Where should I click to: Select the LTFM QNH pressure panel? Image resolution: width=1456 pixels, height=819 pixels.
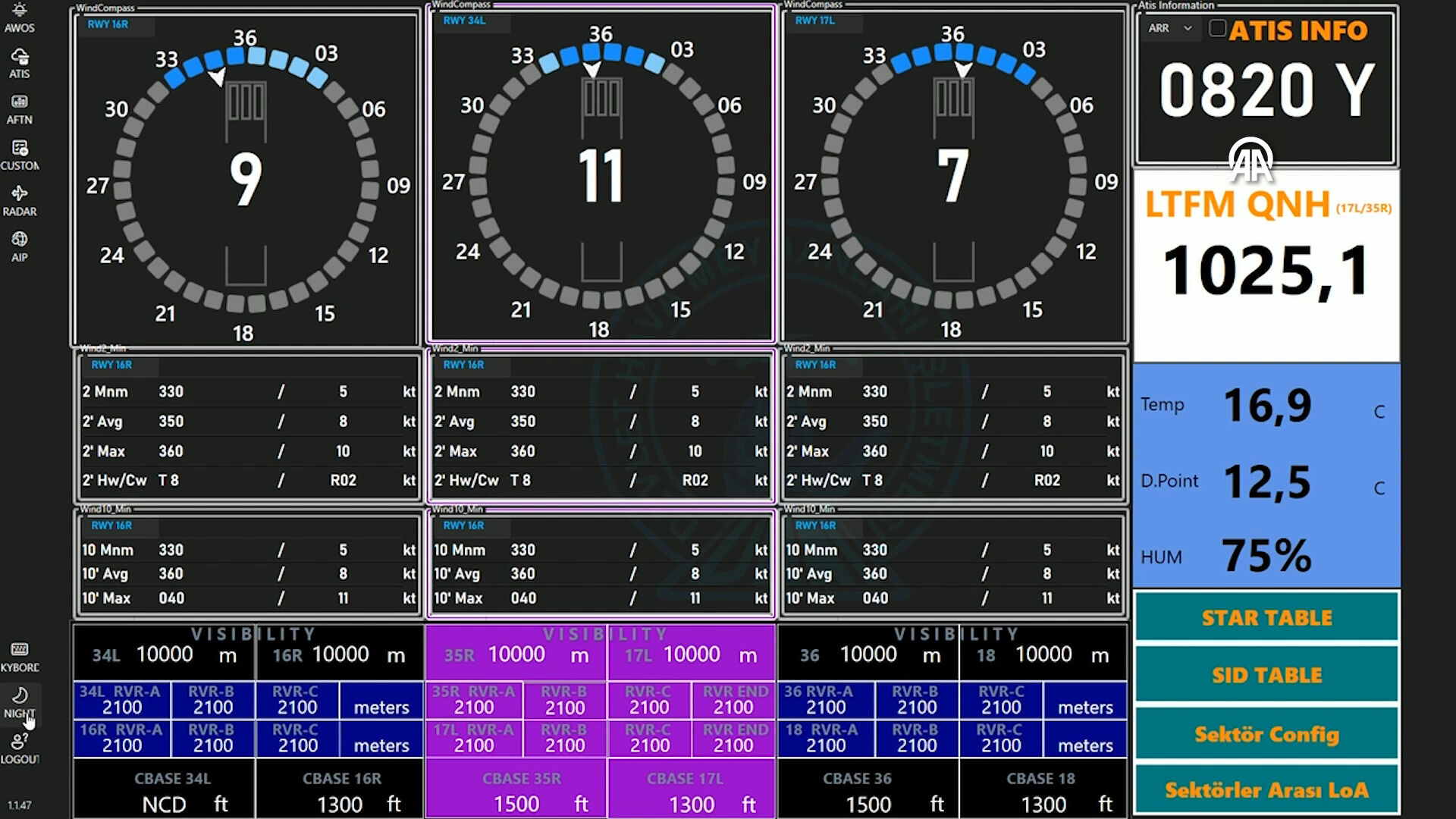click(1266, 265)
